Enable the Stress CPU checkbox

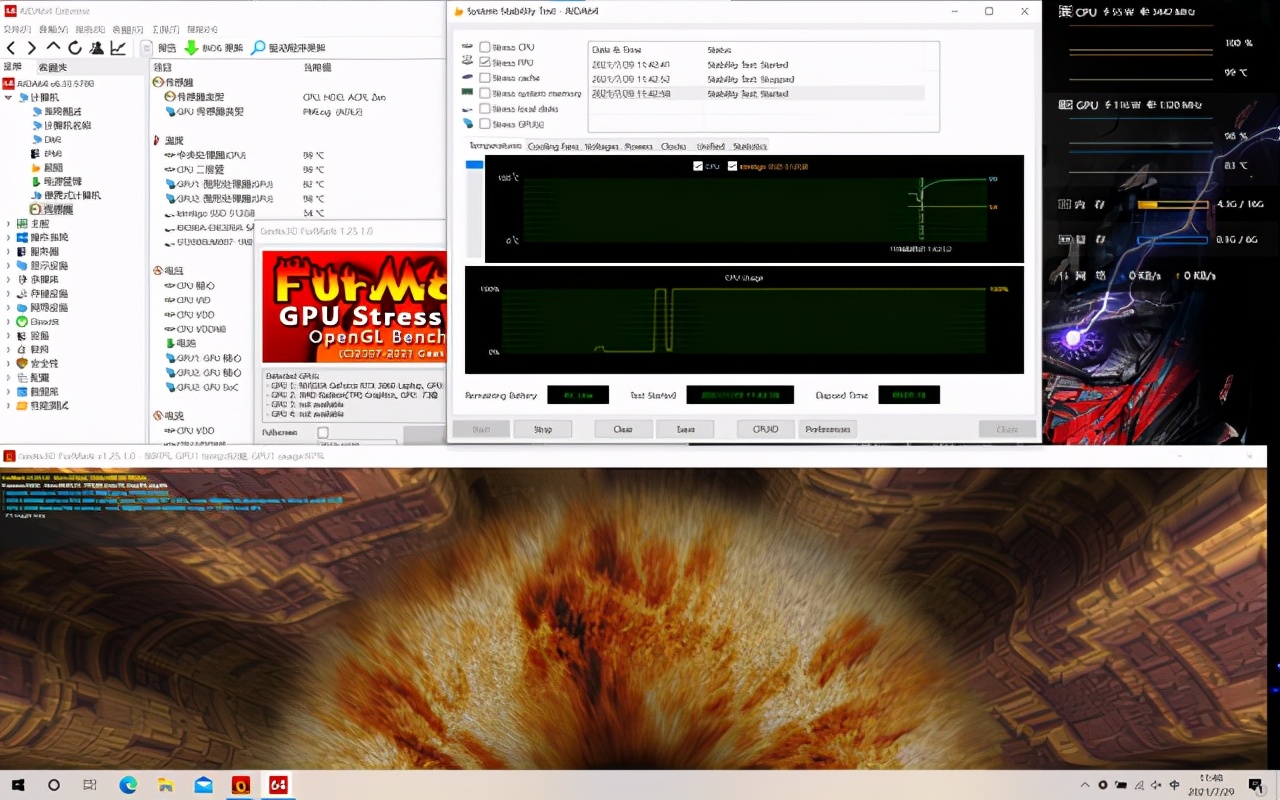(485, 47)
